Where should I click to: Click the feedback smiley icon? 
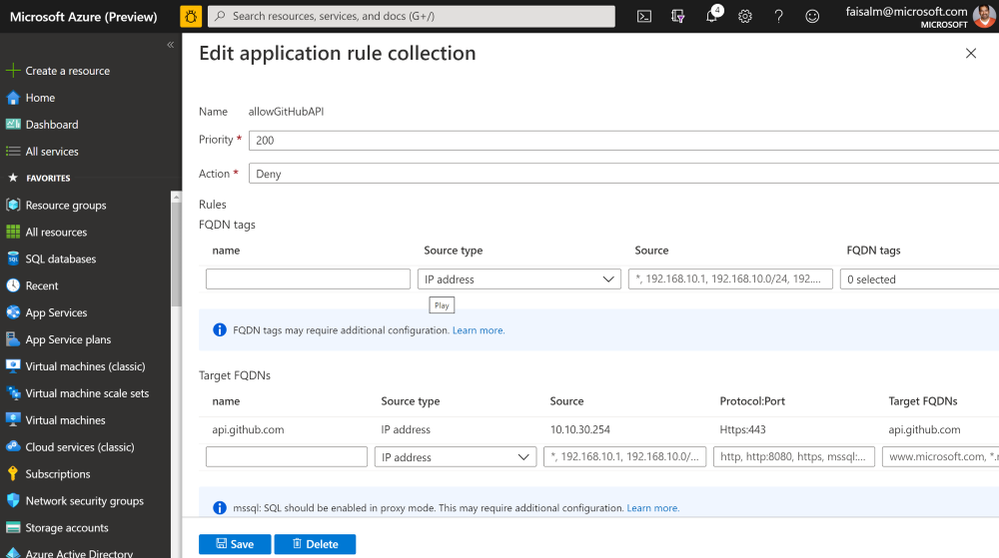pos(812,17)
